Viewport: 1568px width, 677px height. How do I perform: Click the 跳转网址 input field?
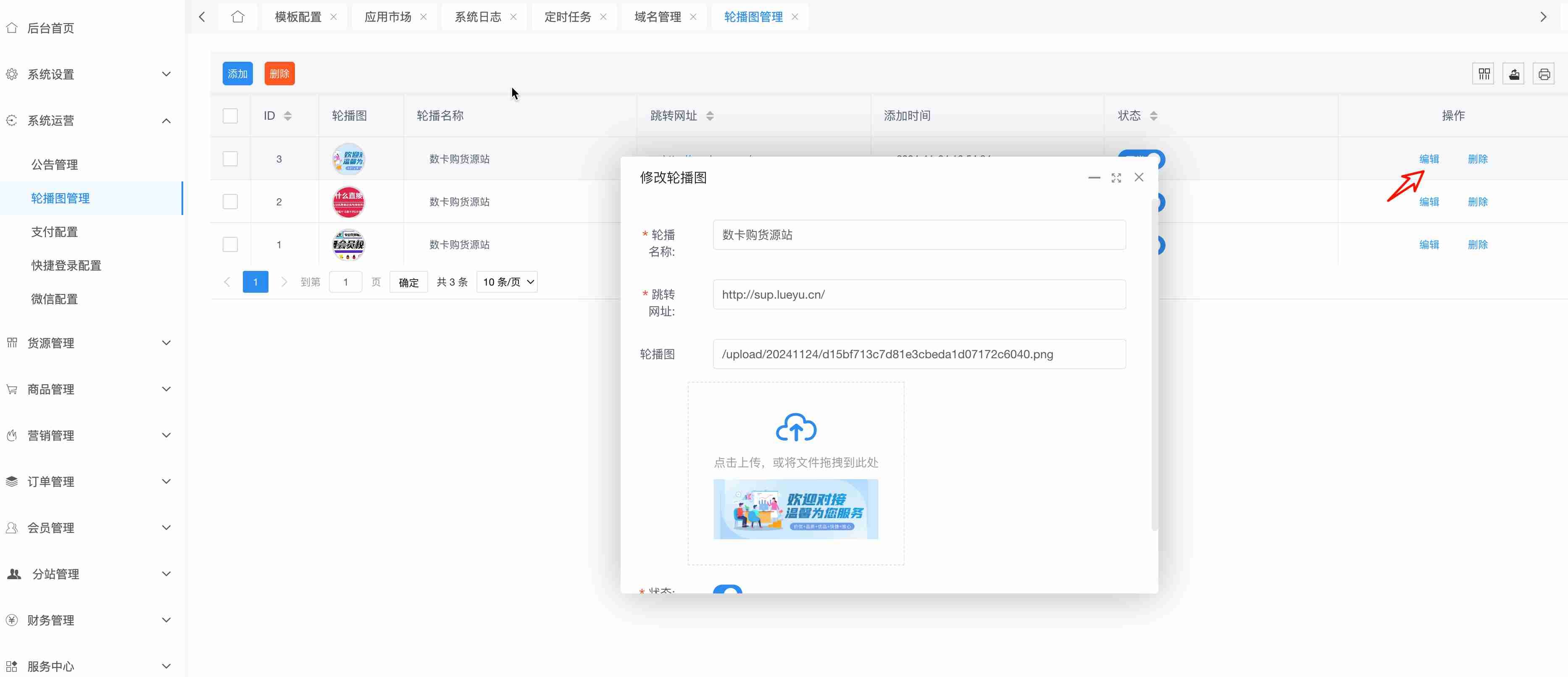(x=918, y=294)
